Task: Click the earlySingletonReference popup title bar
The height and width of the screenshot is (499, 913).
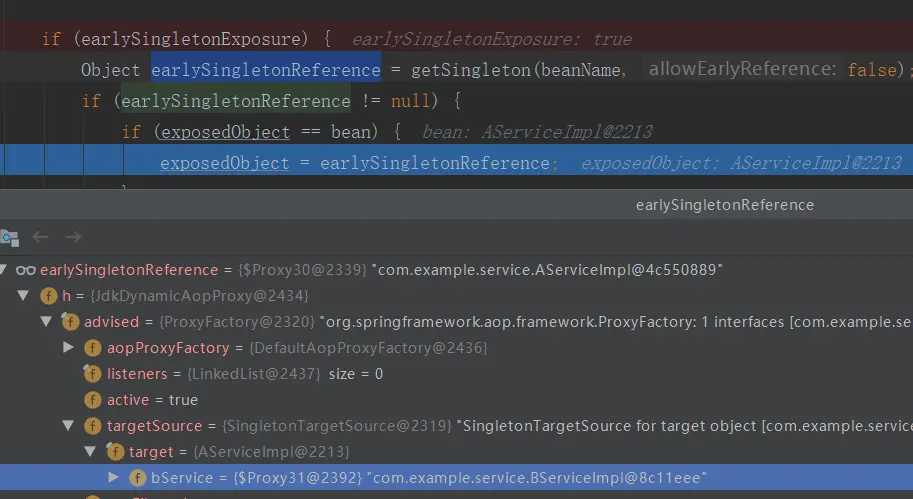Action: tap(456, 205)
